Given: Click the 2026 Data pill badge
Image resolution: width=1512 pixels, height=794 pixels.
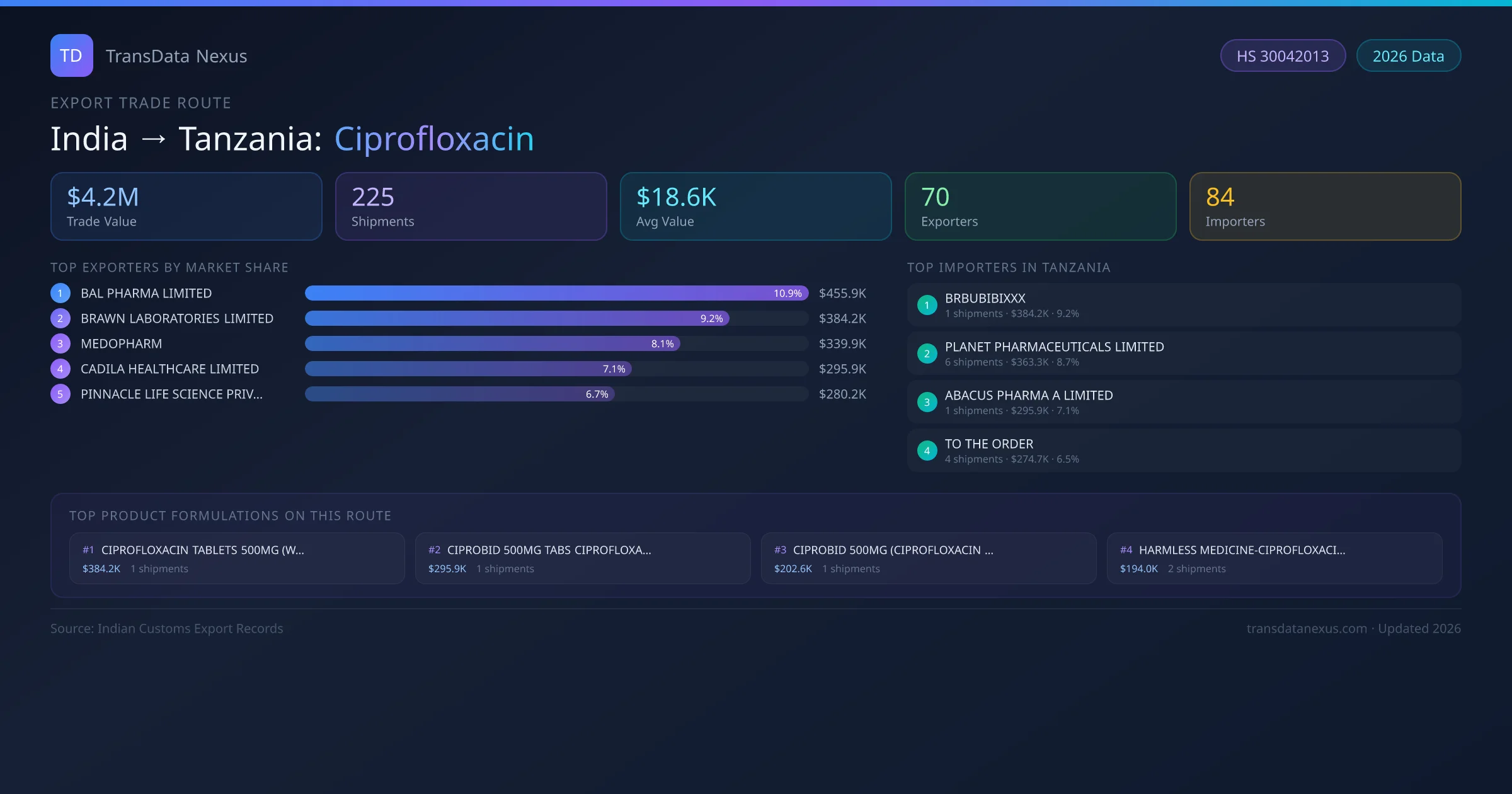Looking at the screenshot, I should pos(1408,56).
